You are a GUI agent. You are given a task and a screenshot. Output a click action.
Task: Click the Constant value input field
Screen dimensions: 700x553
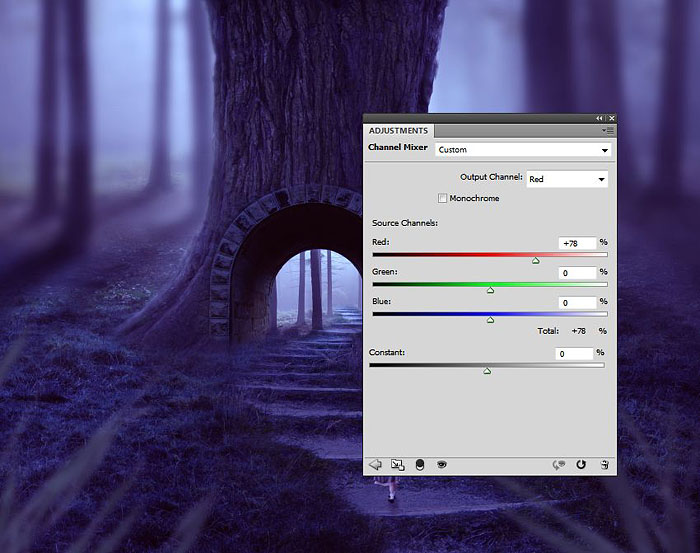pos(575,353)
